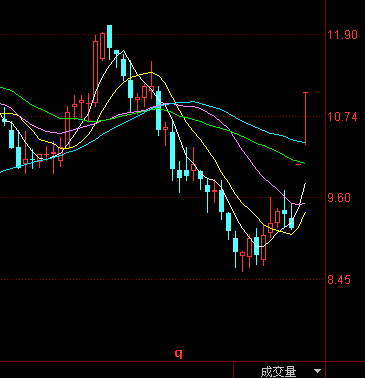Screen dimensions: 365x378
Task: Click the right end of the cyan moving average
Action: (304, 142)
